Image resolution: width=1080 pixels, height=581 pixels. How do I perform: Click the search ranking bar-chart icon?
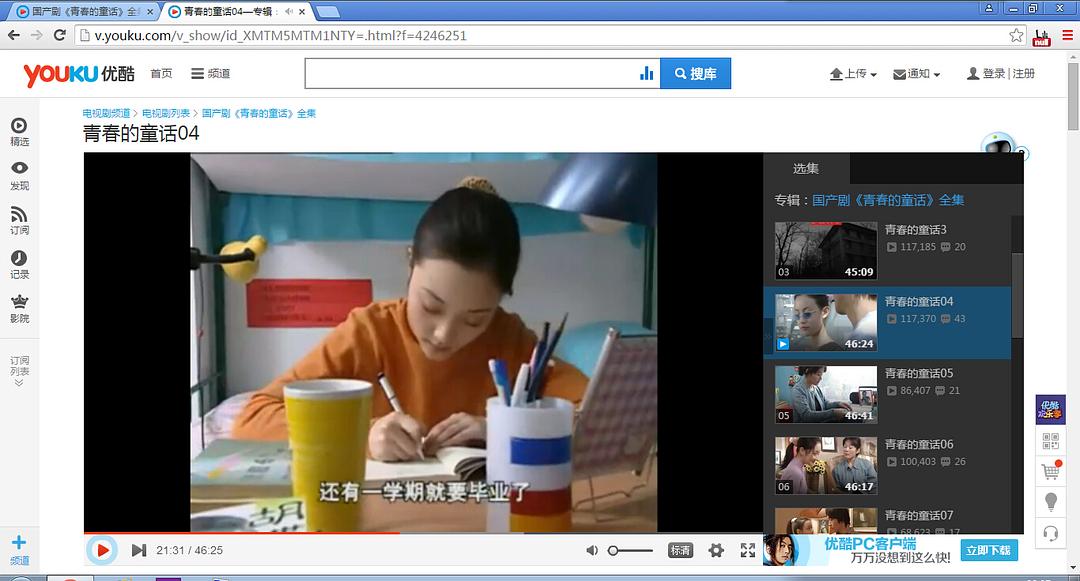646,73
